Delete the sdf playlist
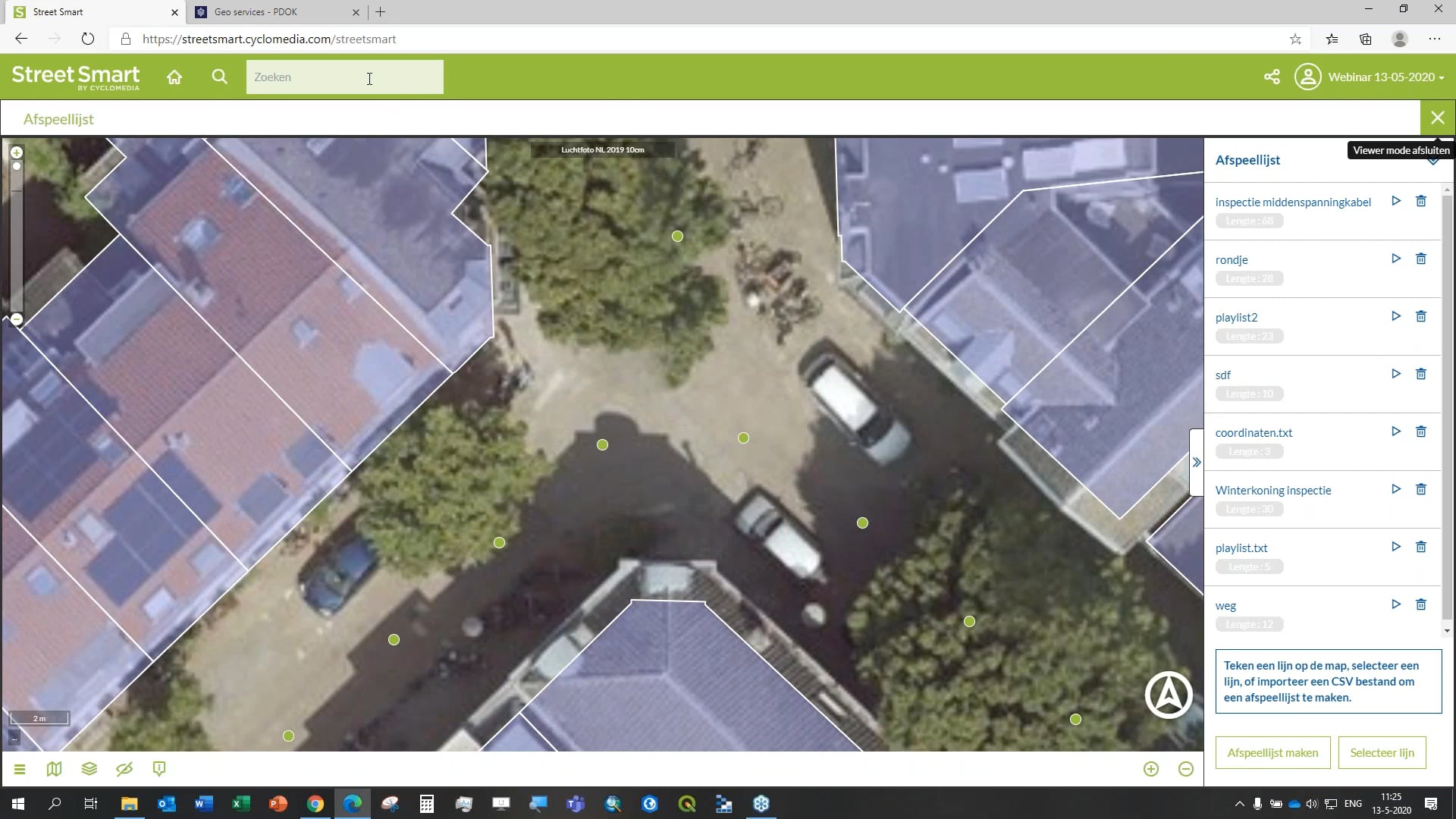 [1421, 374]
